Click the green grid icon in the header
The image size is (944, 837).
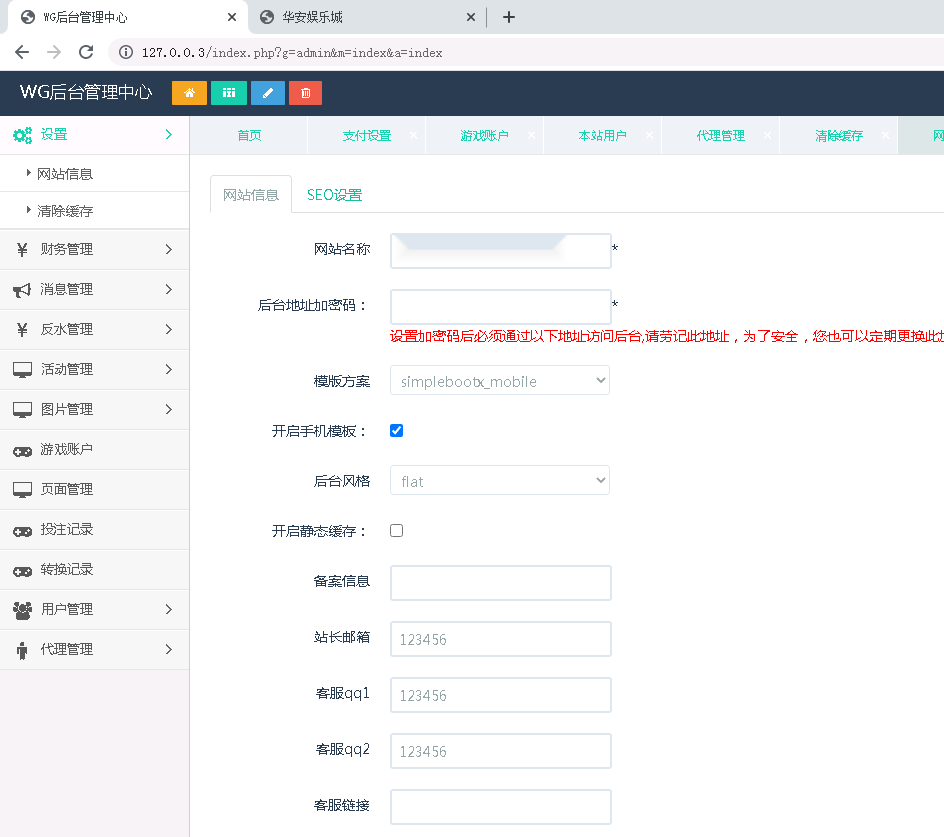[x=228, y=92]
